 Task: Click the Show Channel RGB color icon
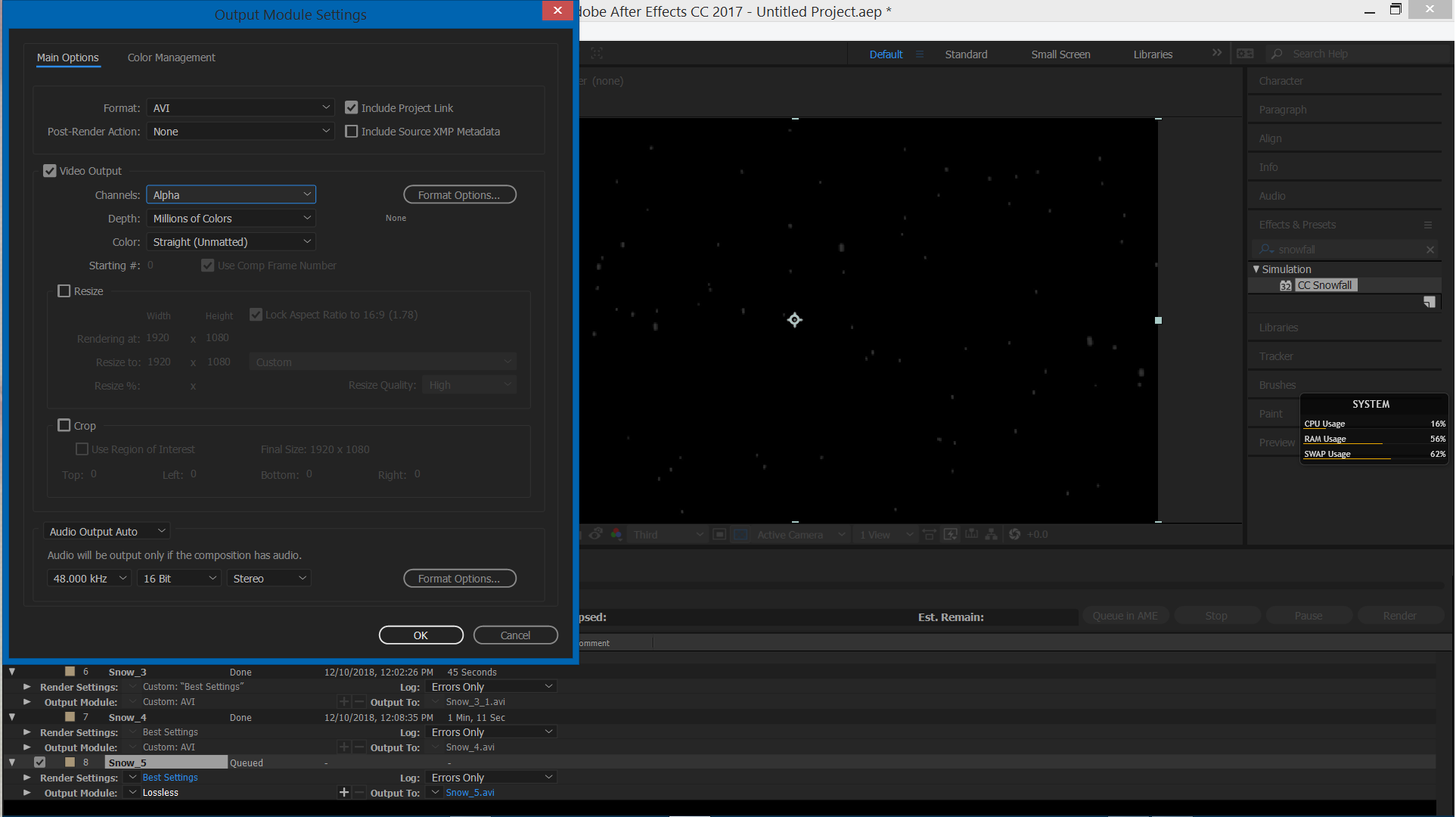[616, 534]
